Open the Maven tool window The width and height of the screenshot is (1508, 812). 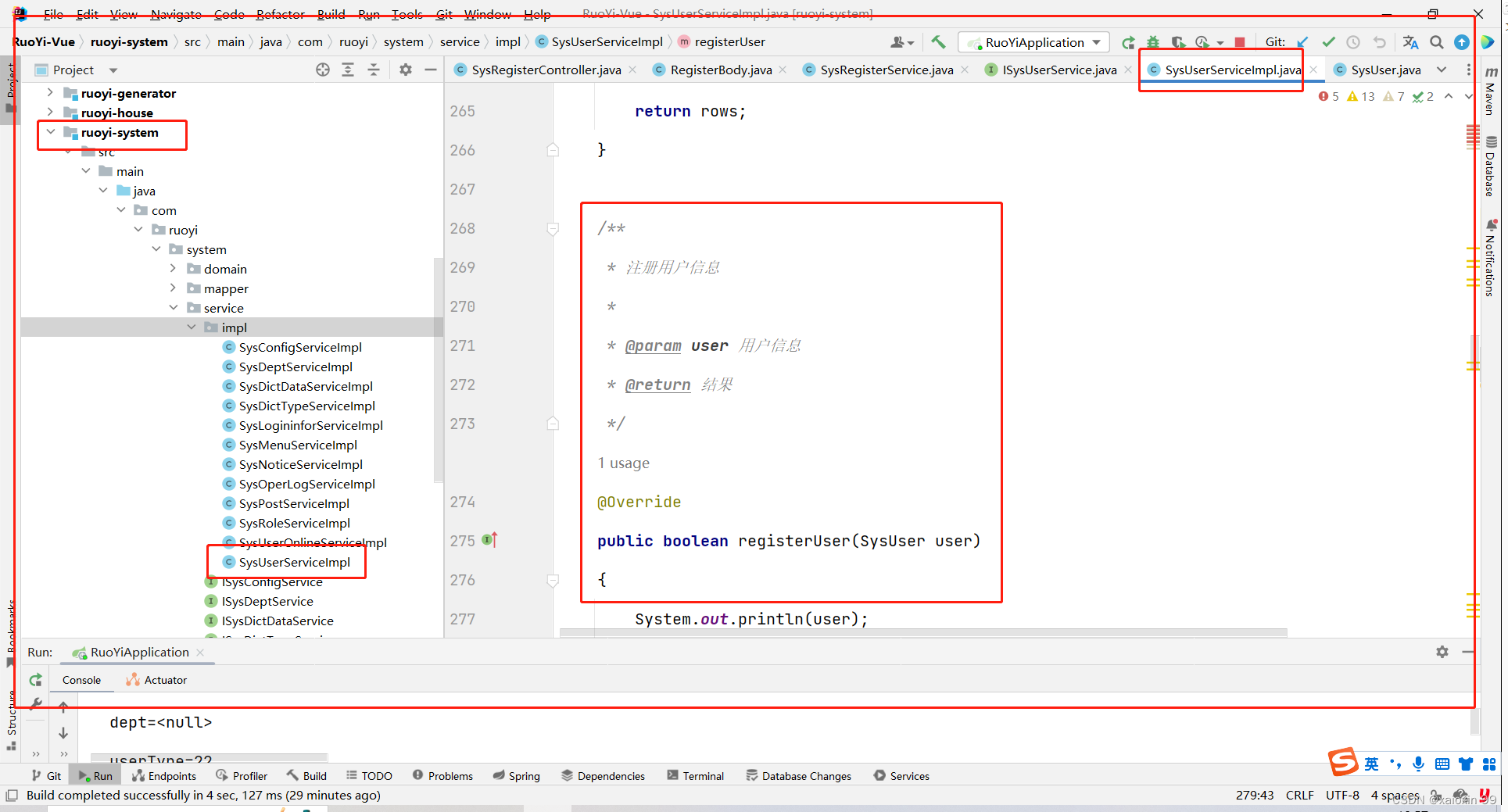click(x=1491, y=91)
